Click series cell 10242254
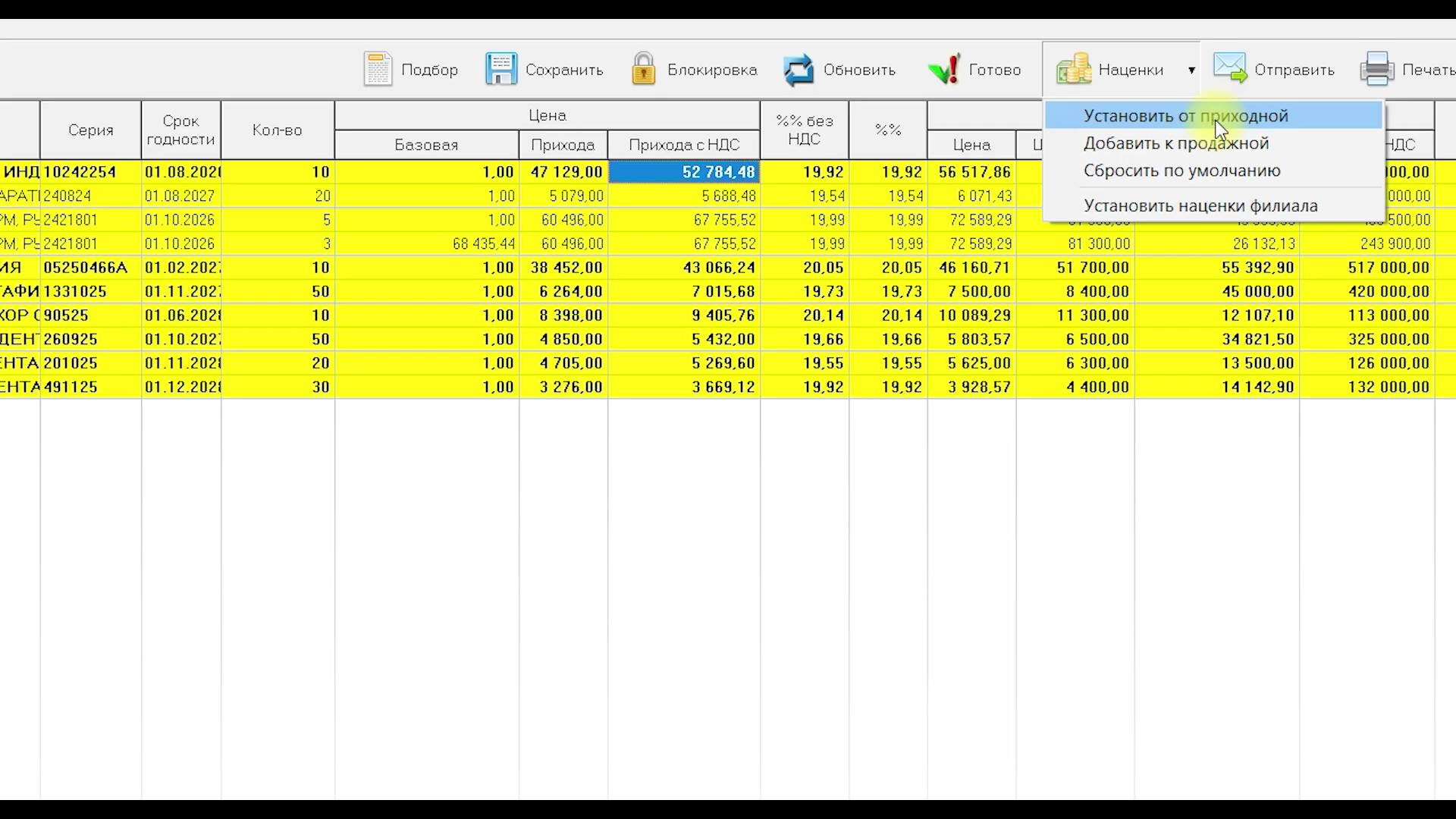Viewport: 1456px width, 819px height. tap(91, 172)
